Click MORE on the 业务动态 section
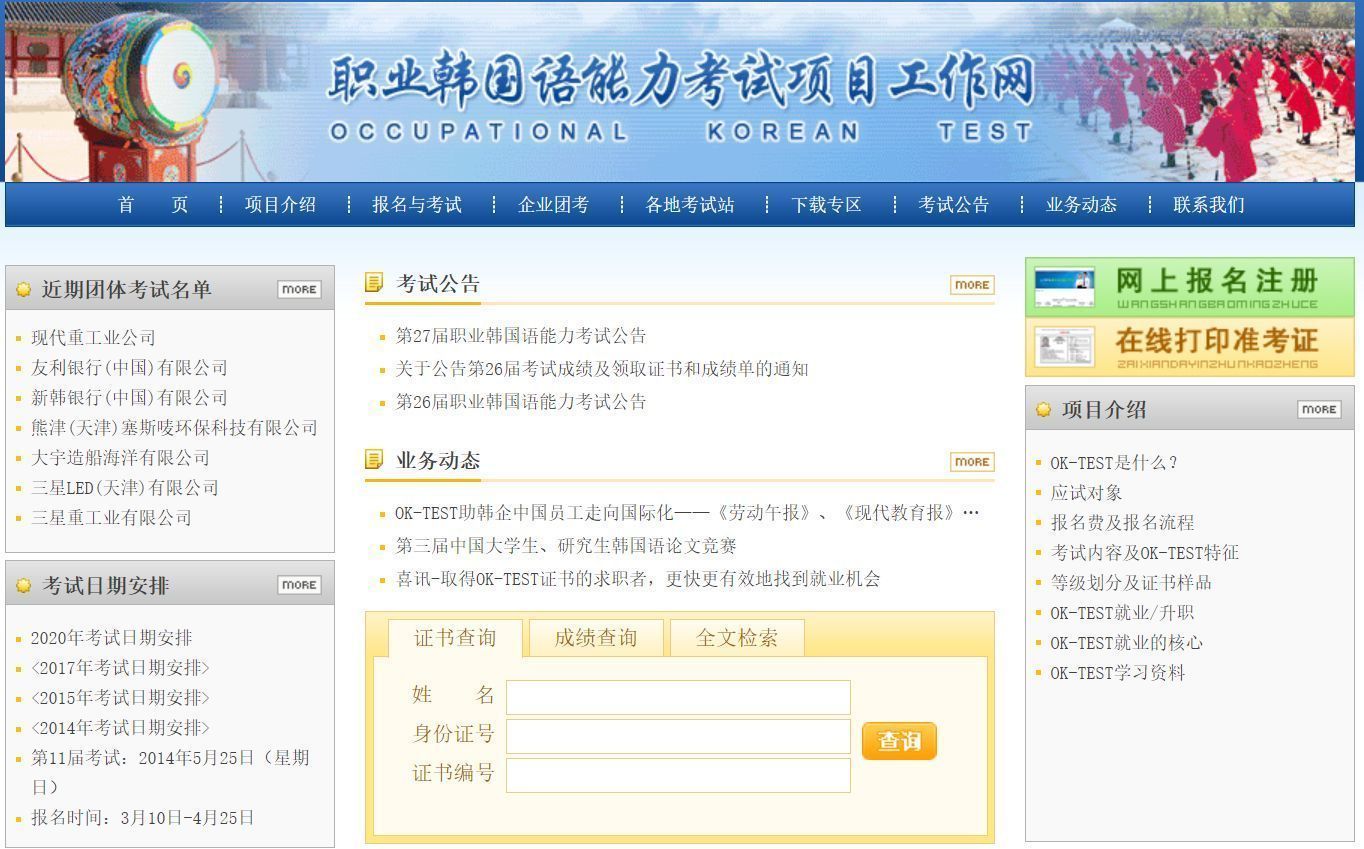The height and width of the screenshot is (849, 1364). pyautogui.click(x=971, y=462)
